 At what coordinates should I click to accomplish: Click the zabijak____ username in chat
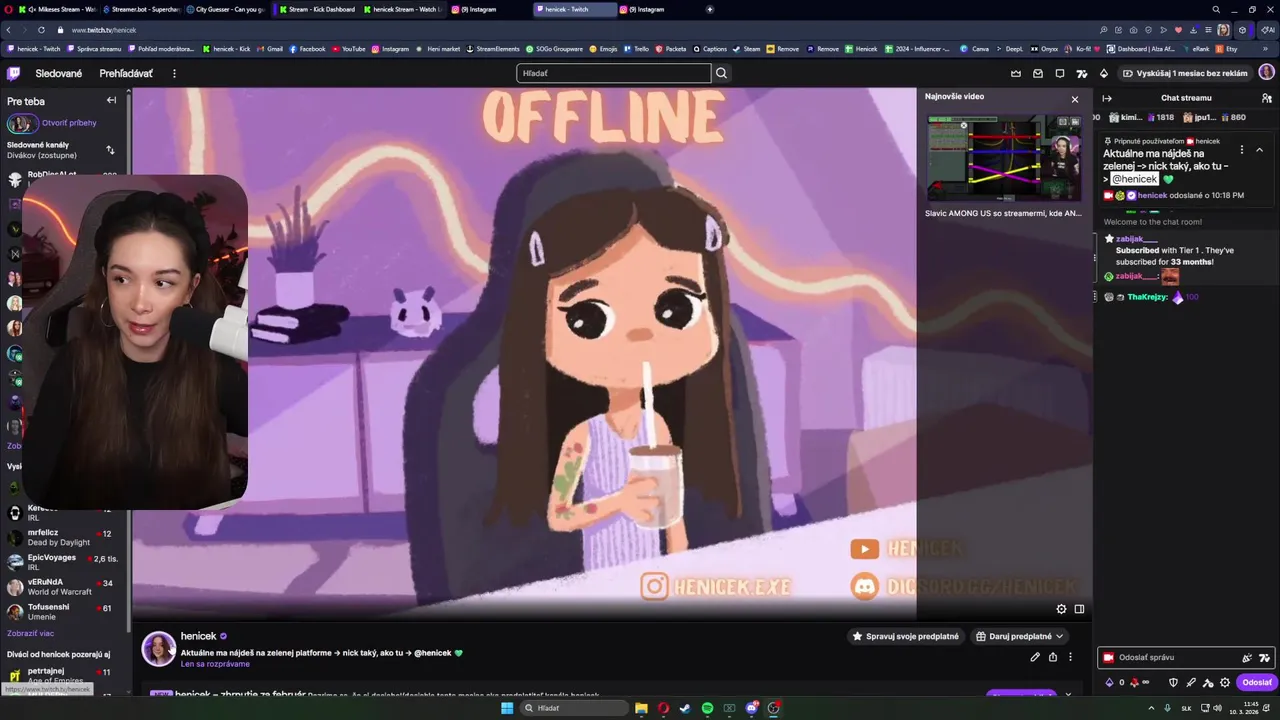coord(1137,239)
